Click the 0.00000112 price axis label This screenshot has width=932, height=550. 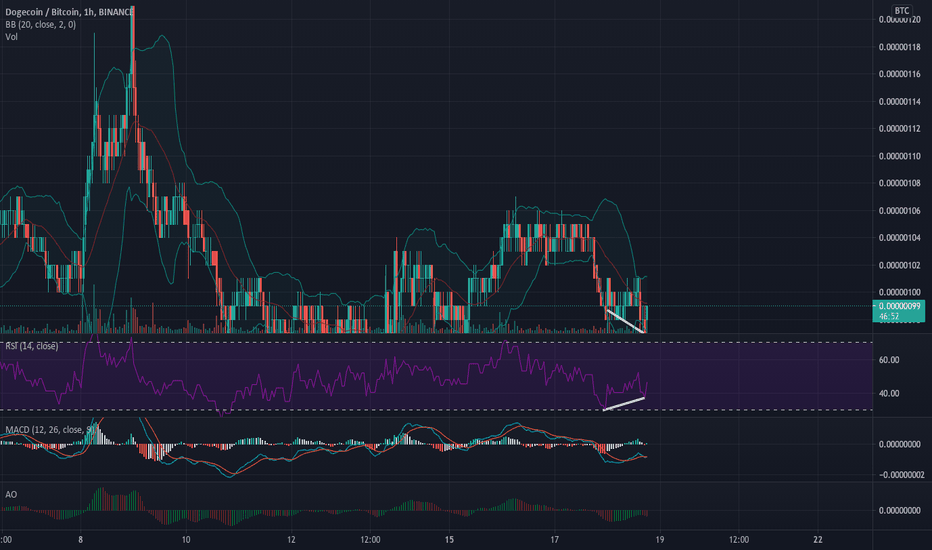coord(899,128)
